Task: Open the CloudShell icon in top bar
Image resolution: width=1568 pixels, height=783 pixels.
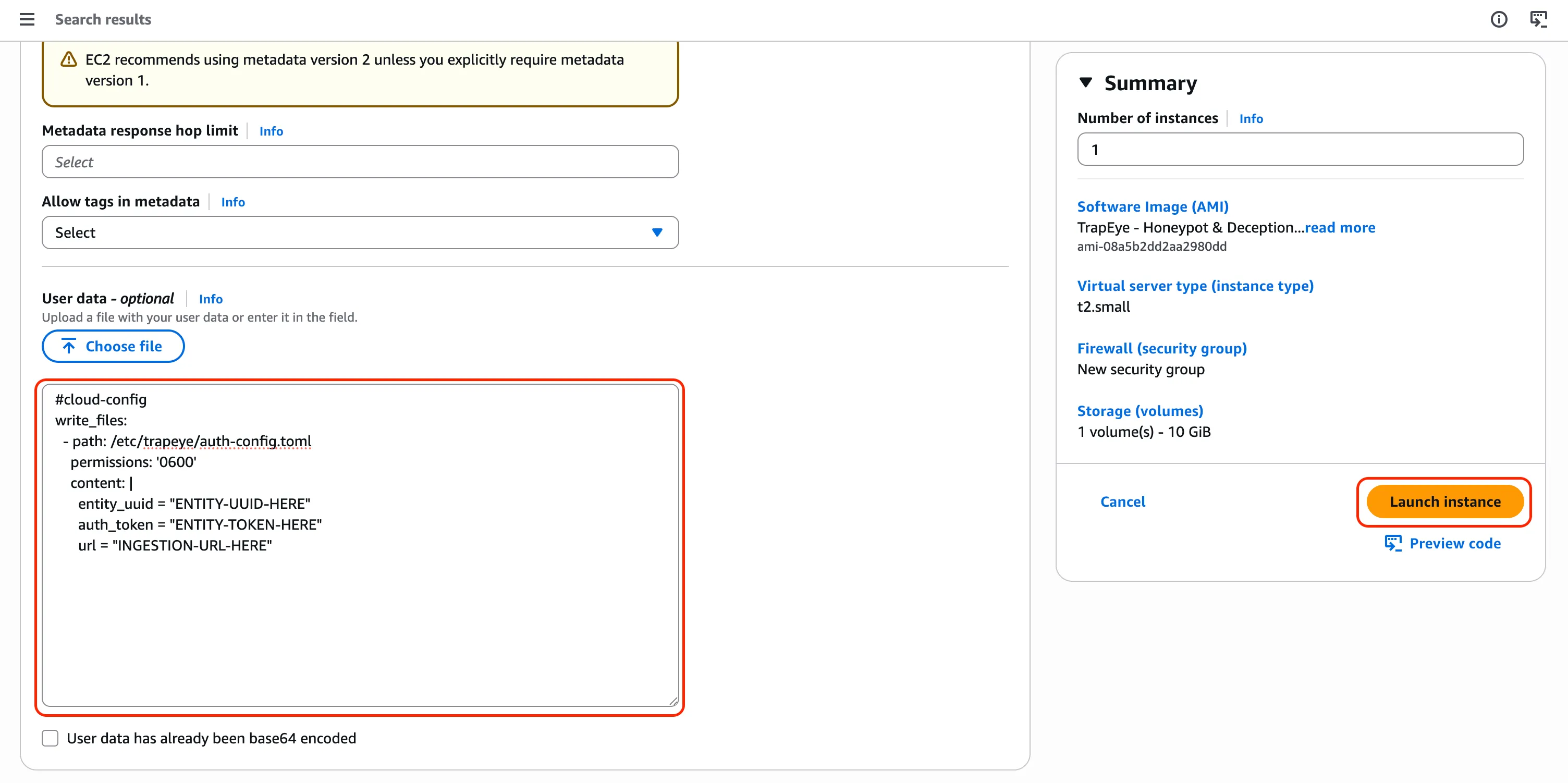Action: click(1538, 19)
